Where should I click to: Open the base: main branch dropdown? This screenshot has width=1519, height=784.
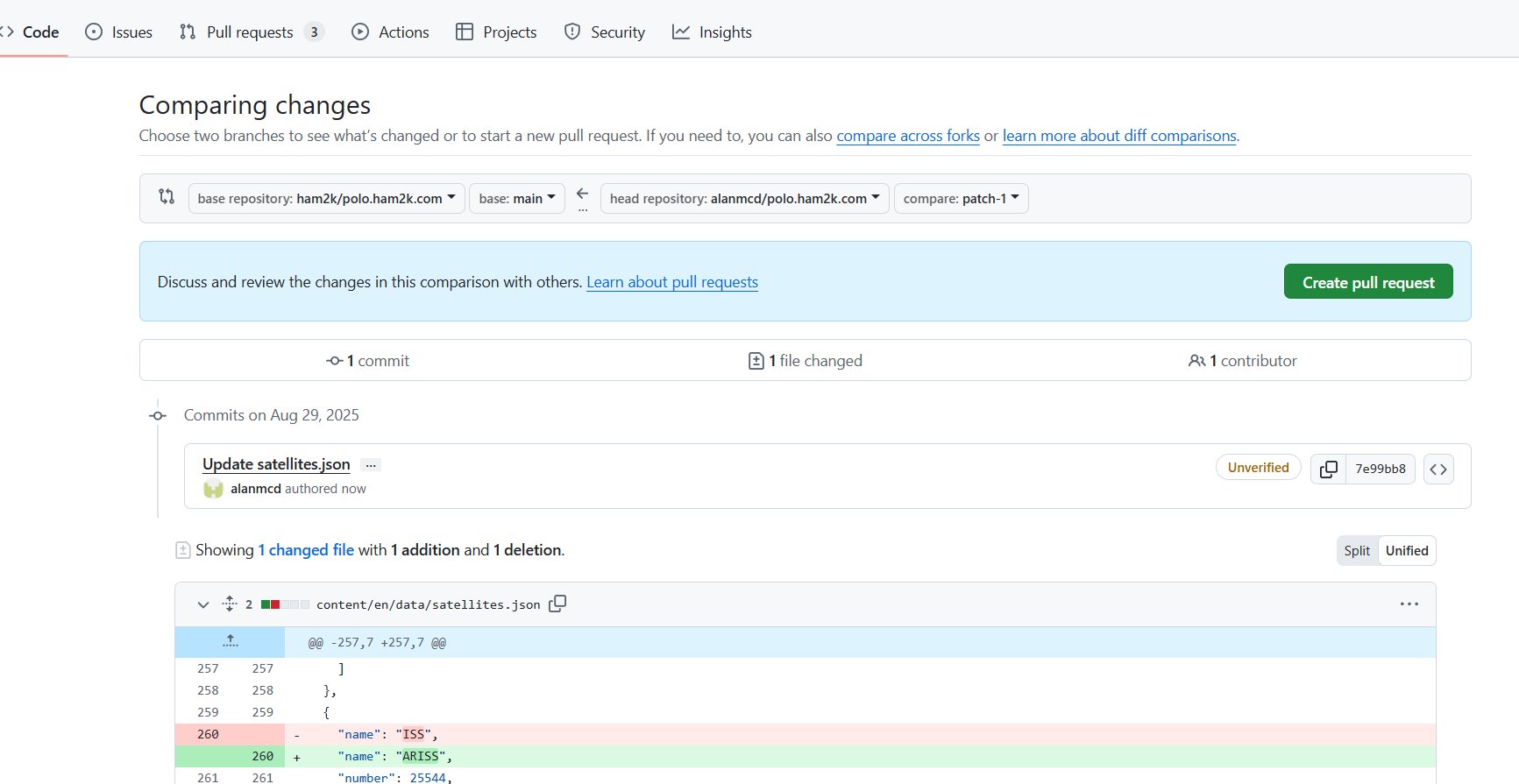coord(516,199)
